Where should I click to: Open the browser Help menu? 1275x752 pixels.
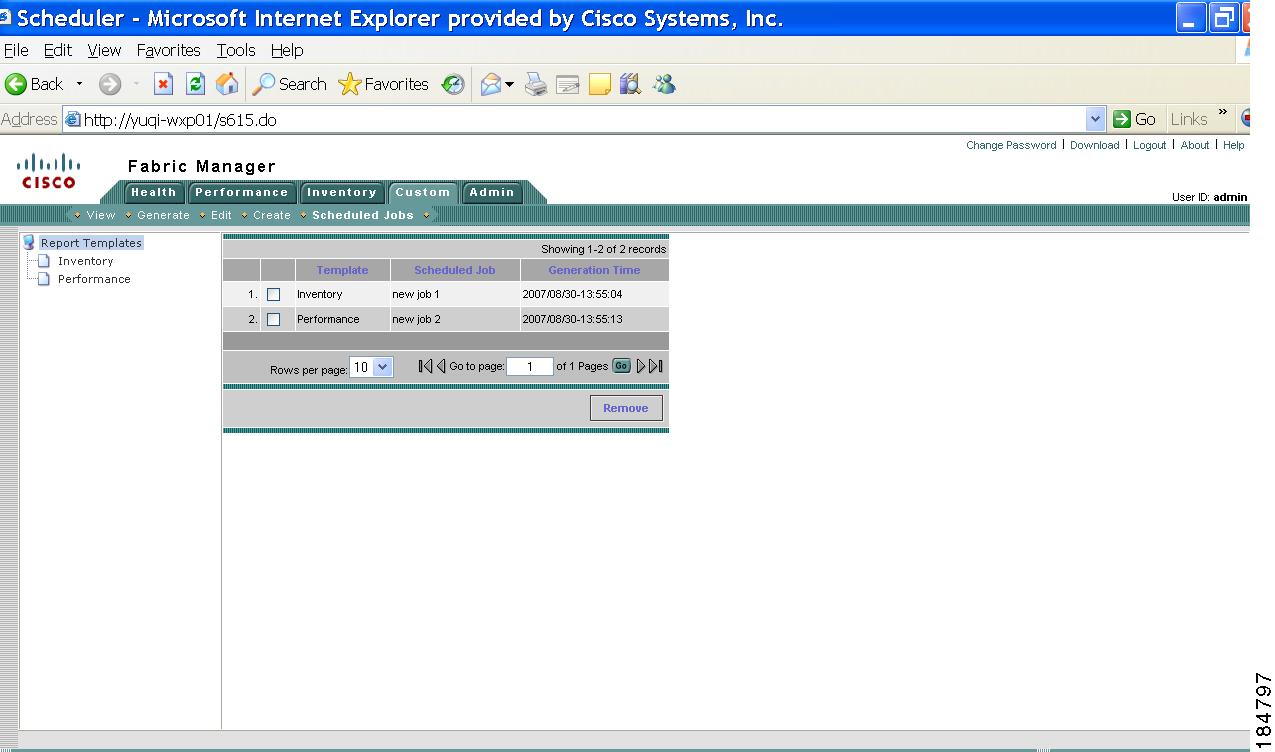[287, 50]
